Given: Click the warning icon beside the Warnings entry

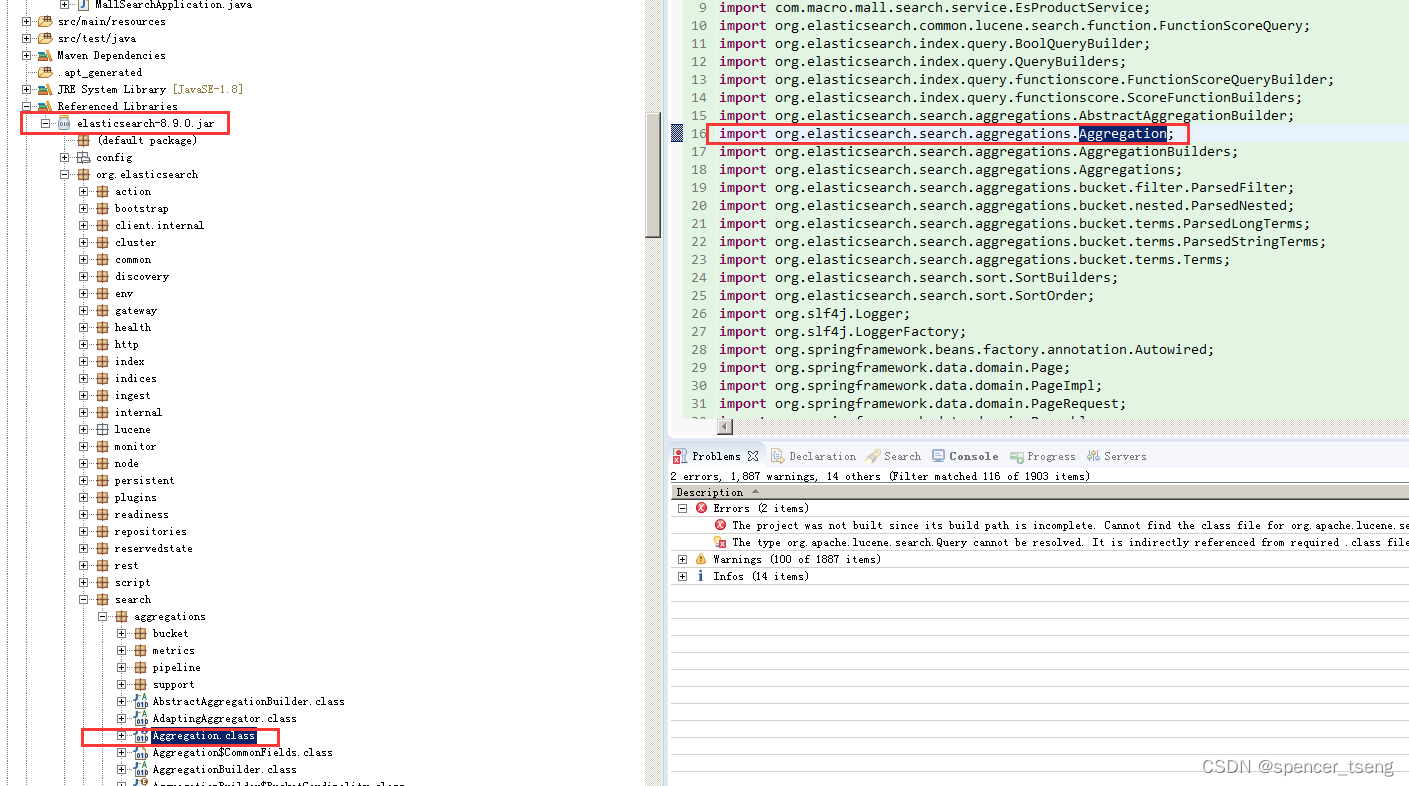Looking at the screenshot, I should click(x=700, y=559).
